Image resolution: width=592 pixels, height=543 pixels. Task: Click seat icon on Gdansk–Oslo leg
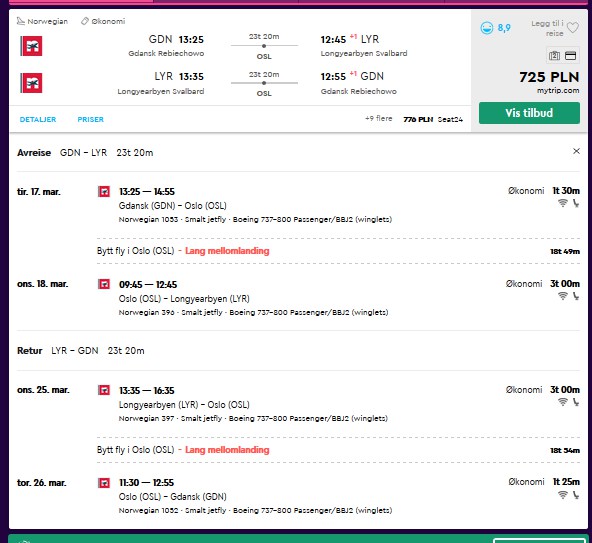point(576,203)
